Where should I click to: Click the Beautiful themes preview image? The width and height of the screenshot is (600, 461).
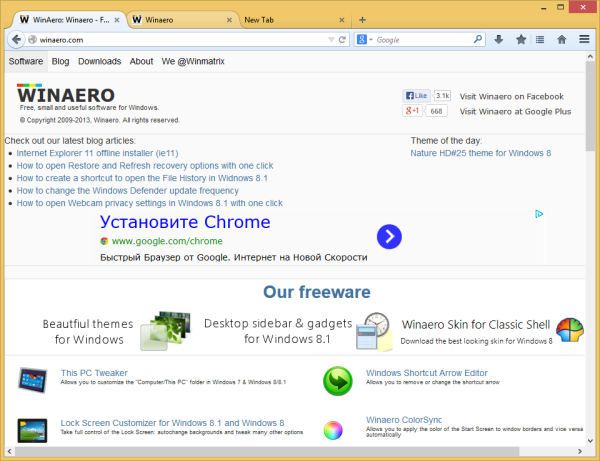[x=165, y=331]
